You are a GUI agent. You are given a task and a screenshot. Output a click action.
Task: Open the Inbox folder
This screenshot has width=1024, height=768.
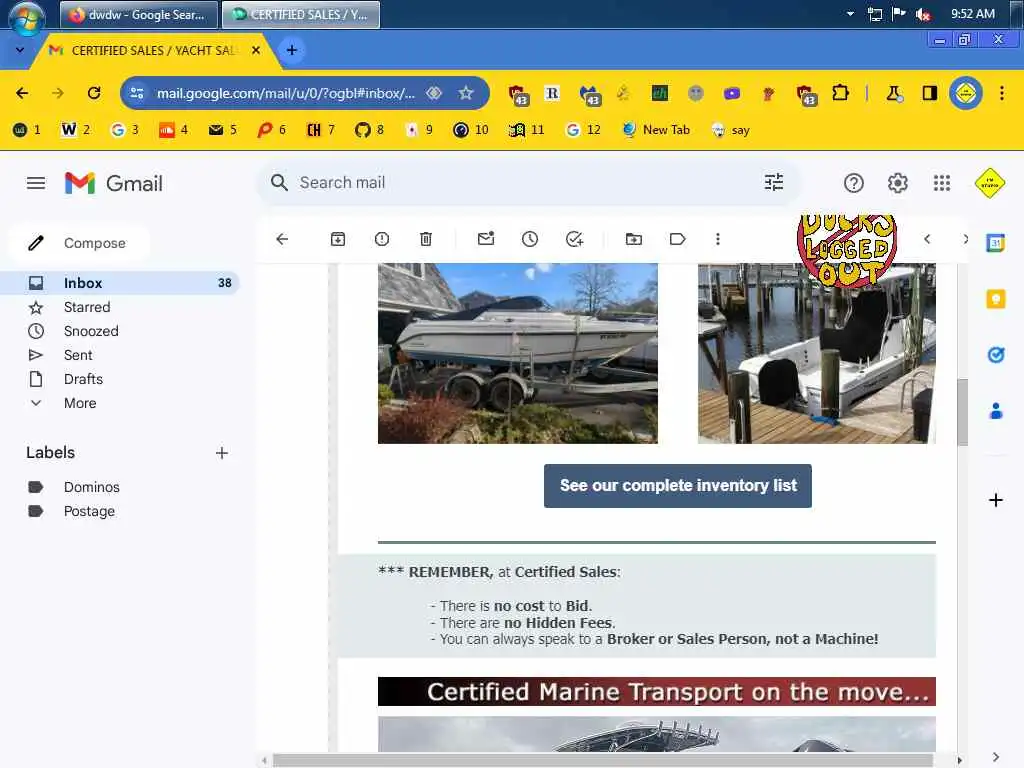[x=120, y=283]
